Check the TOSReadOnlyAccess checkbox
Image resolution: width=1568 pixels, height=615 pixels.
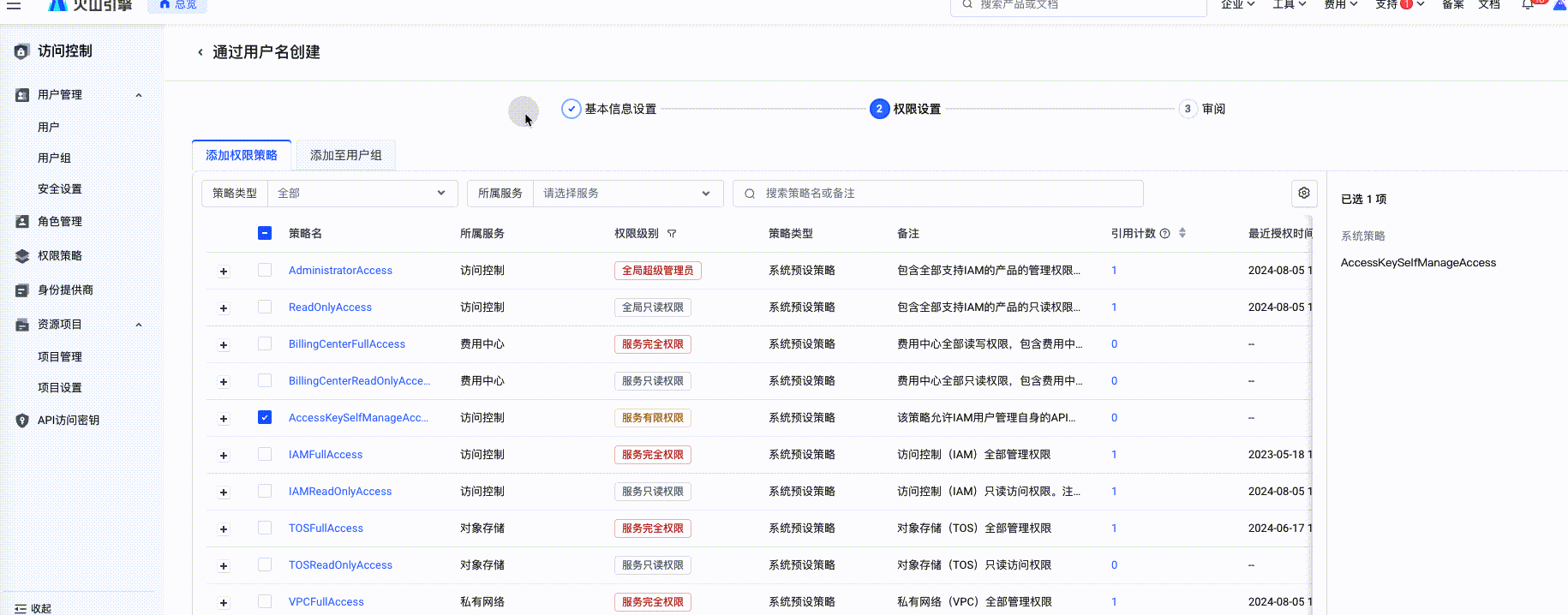pos(265,564)
